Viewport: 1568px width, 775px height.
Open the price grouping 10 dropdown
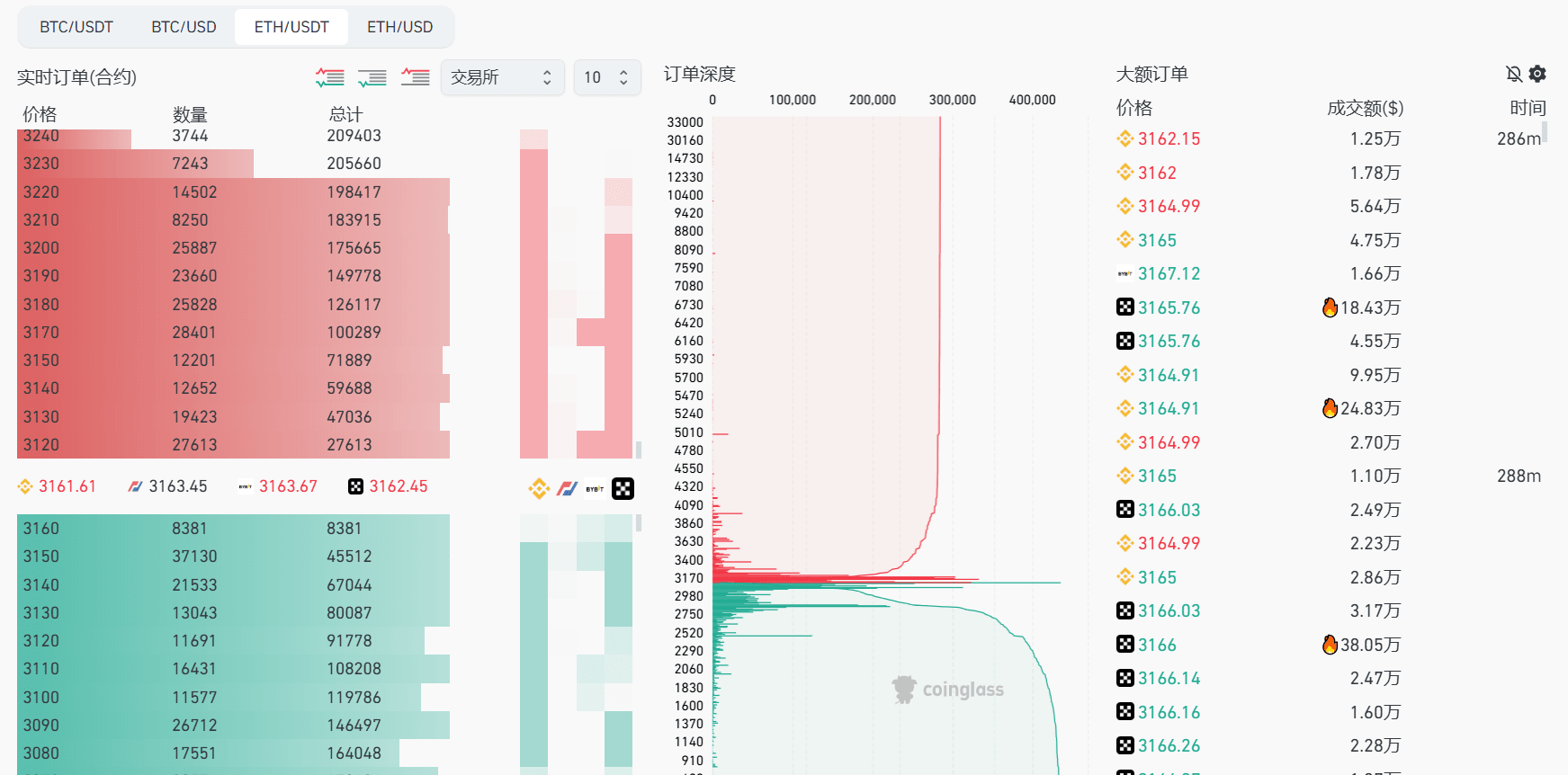[x=607, y=77]
